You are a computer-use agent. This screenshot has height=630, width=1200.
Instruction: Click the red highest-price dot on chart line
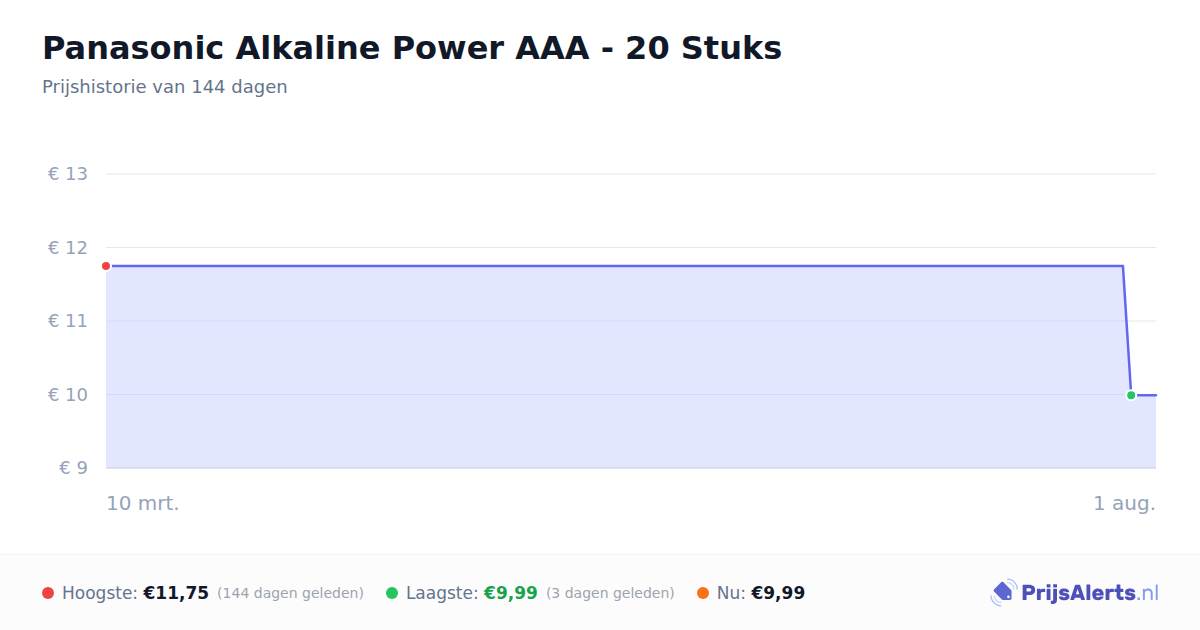(106, 266)
